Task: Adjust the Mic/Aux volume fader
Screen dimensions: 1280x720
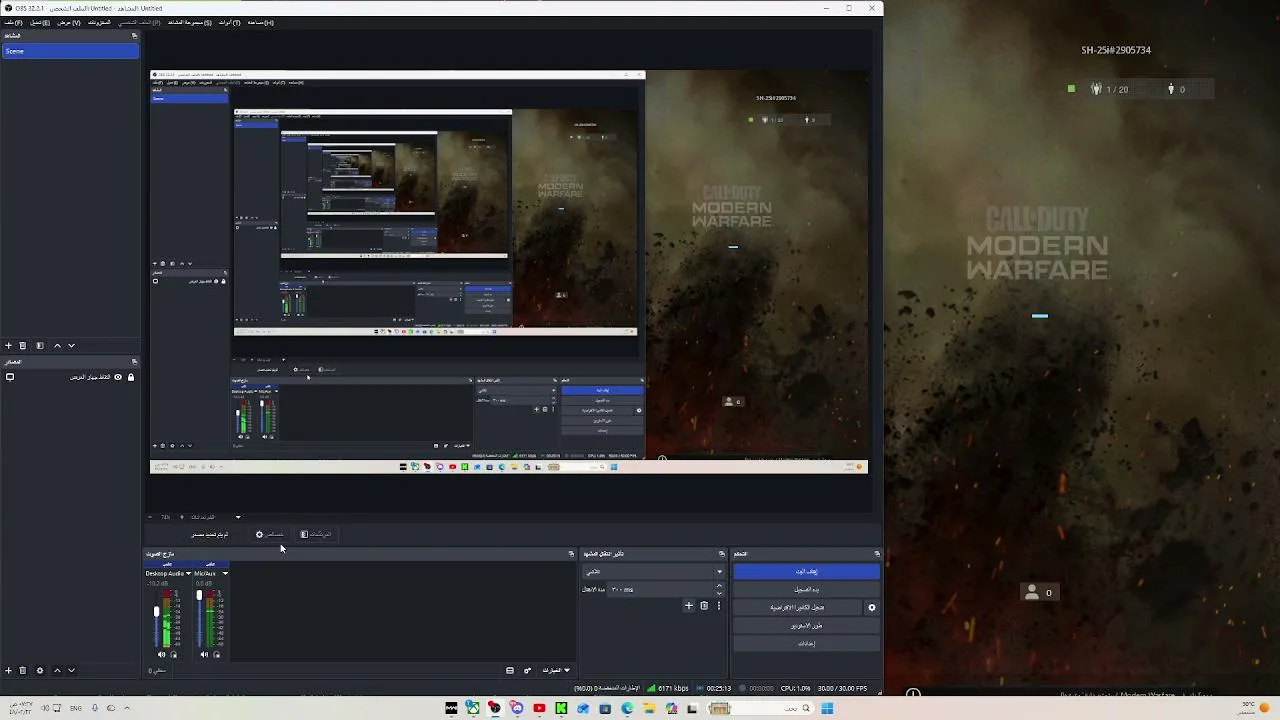Action: tap(199, 597)
